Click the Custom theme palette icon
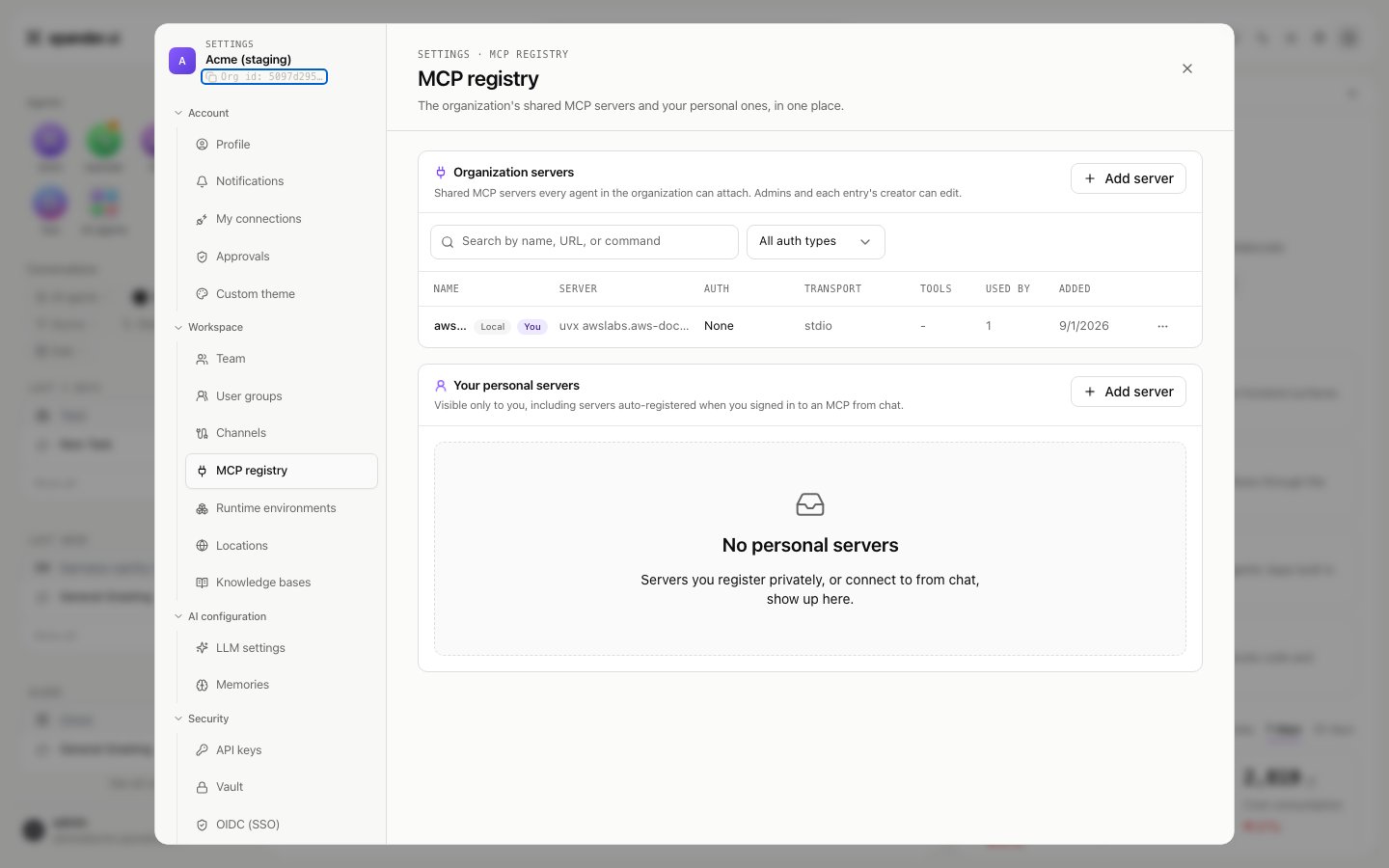This screenshot has width=1389, height=868. click(x=202, y=294)
